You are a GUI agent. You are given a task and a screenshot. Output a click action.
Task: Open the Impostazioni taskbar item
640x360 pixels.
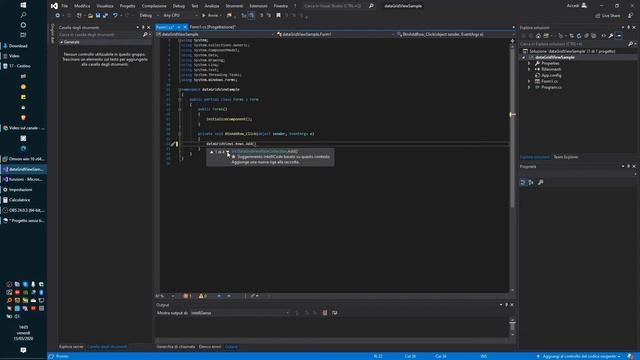click(23, 190)
